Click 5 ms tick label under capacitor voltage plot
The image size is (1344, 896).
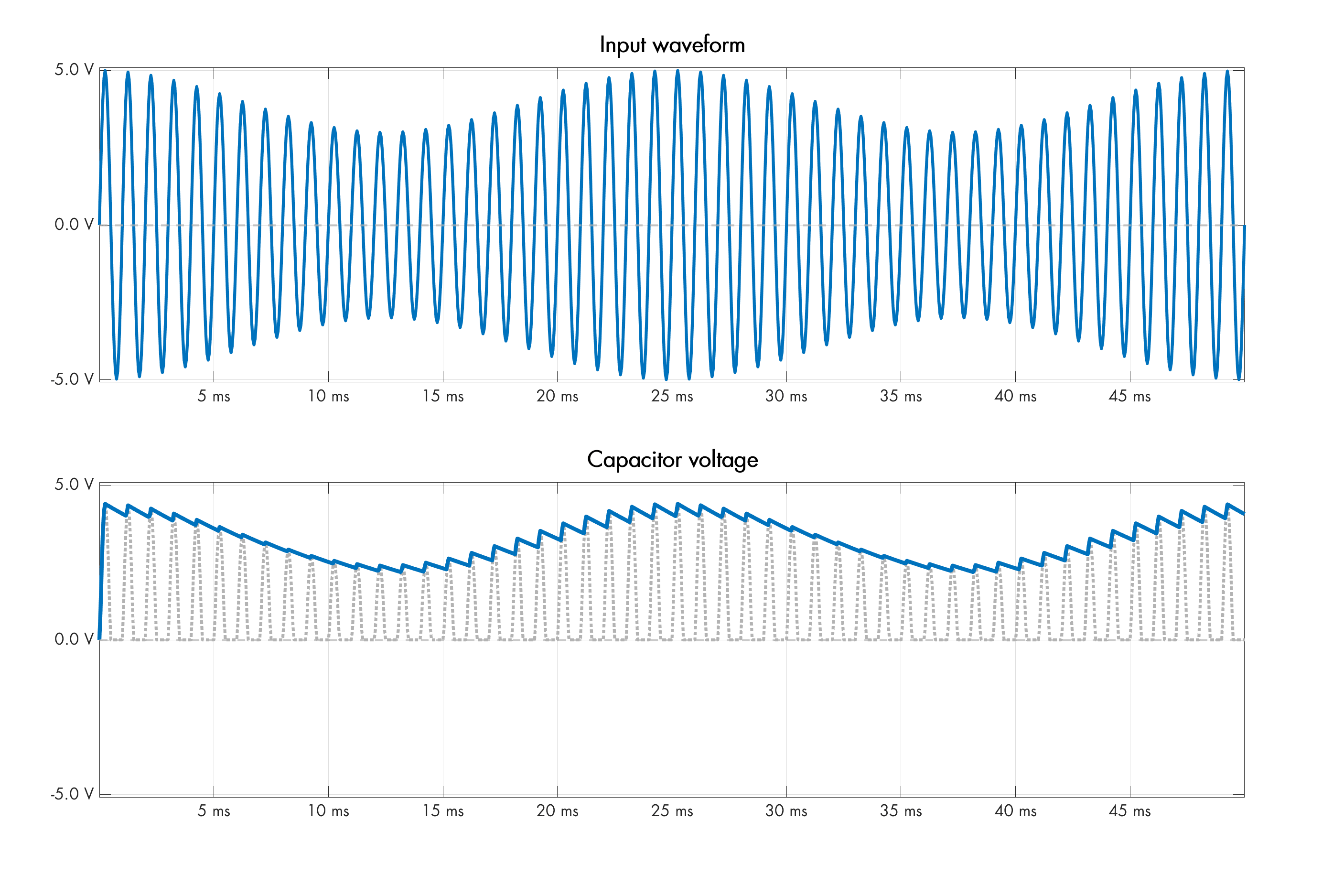[x=214, y=811]
